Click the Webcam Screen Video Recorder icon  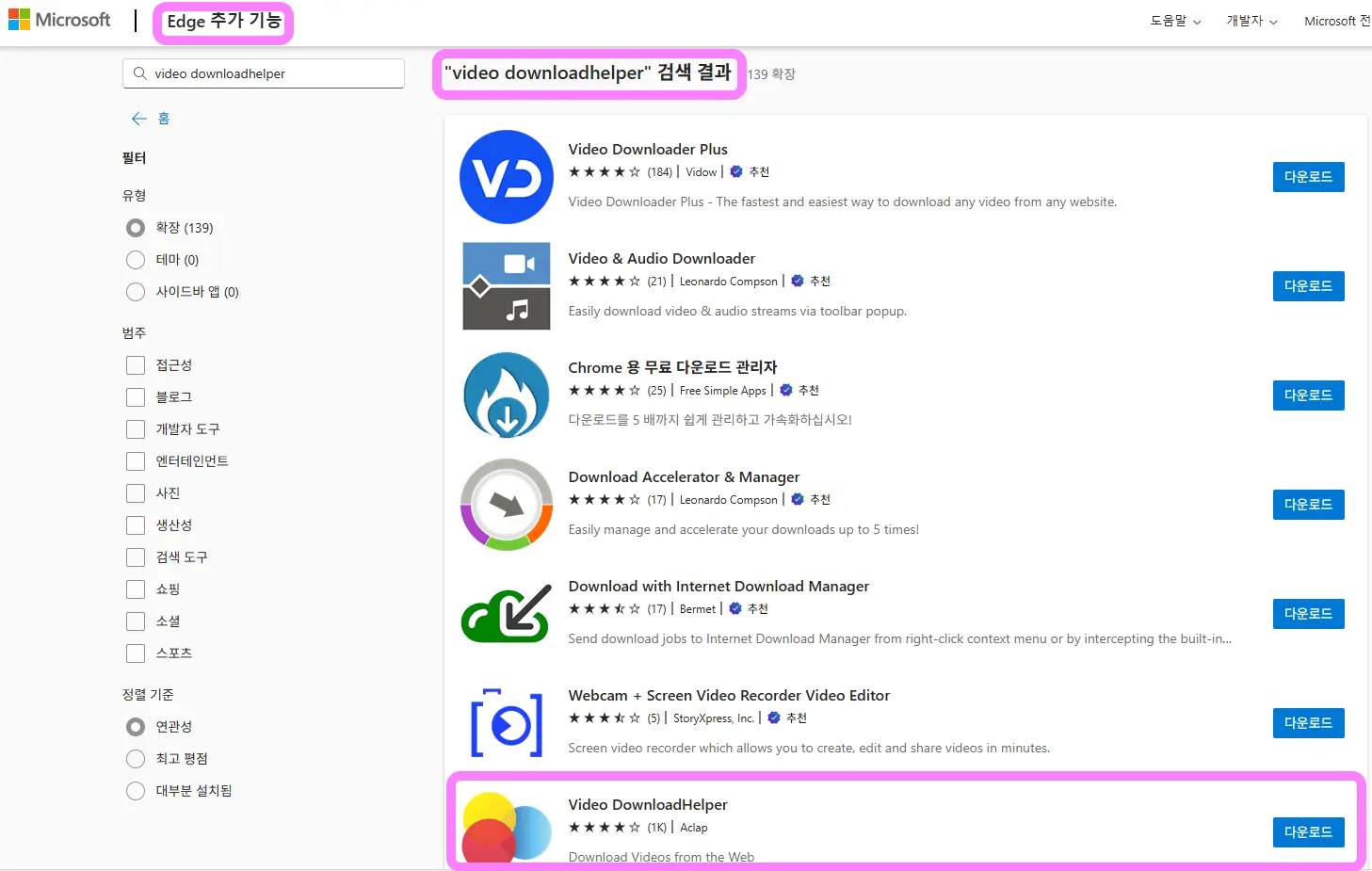pos(507,723)
